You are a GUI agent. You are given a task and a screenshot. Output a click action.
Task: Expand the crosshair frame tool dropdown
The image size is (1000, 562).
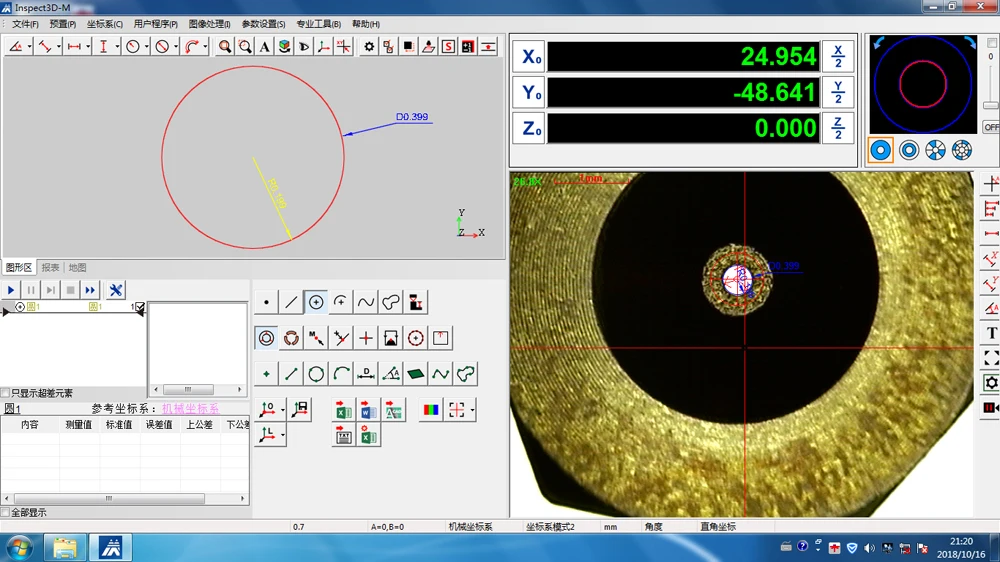472,410
